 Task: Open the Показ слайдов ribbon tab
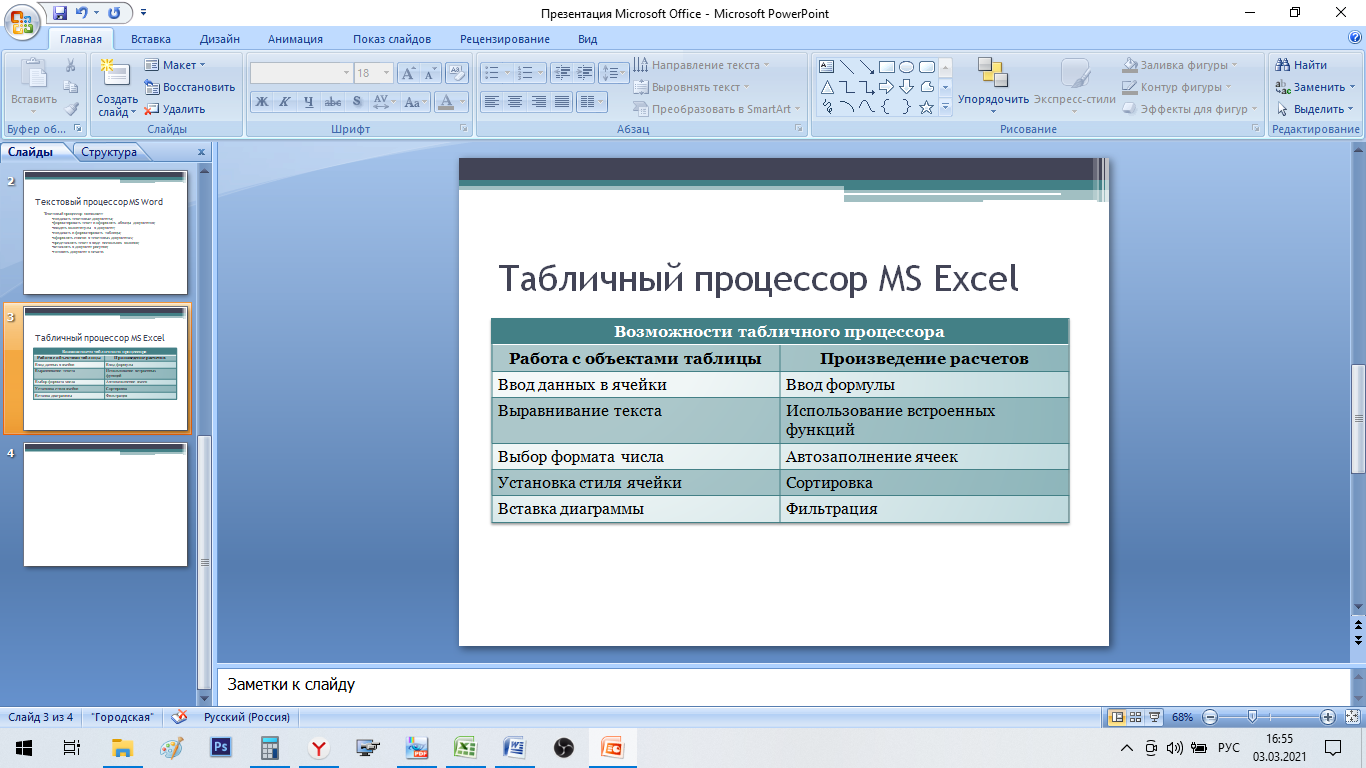[x=392, y=39]
